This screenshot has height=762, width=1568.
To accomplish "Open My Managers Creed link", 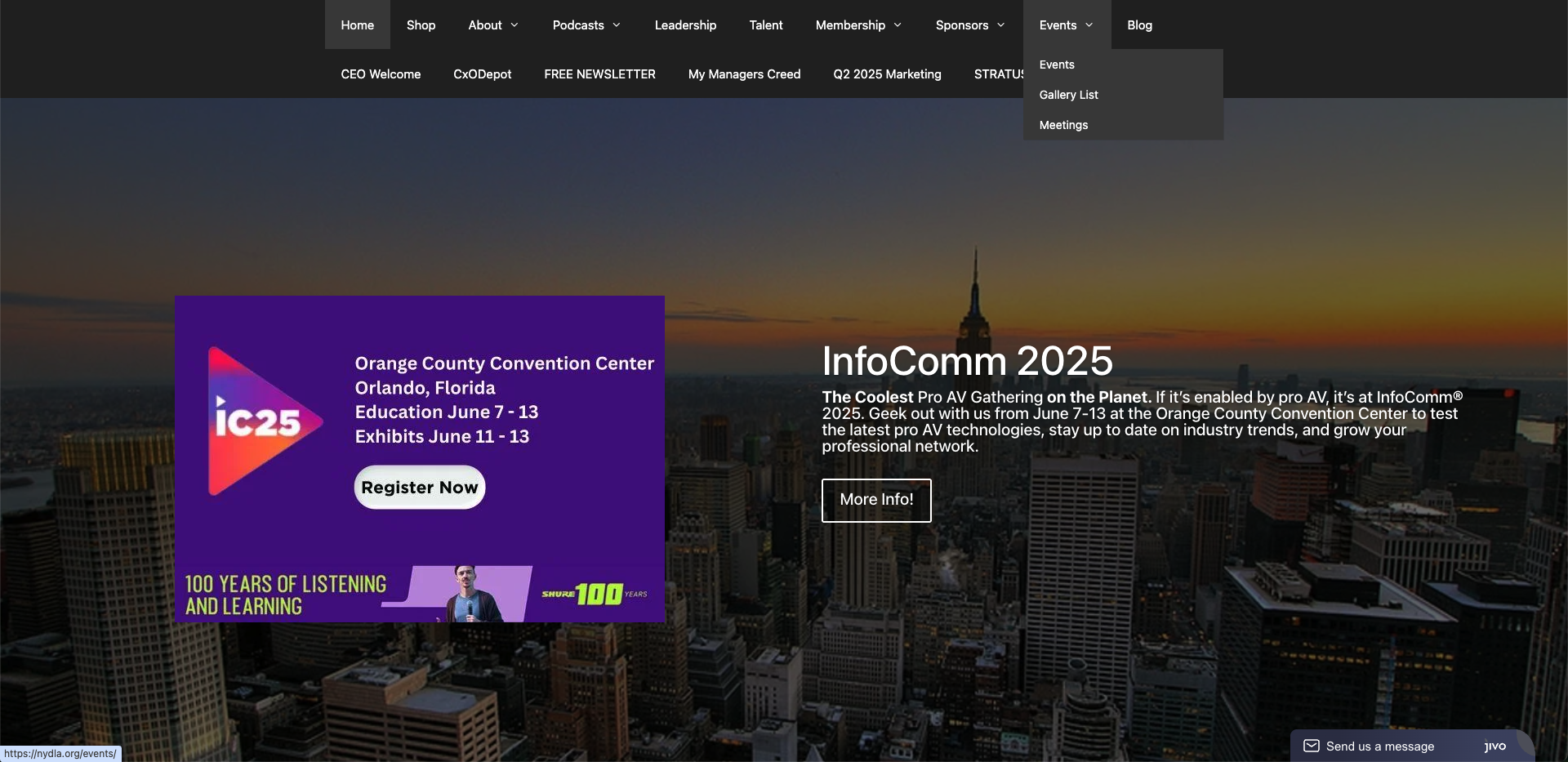I will [x=744, y=74].
